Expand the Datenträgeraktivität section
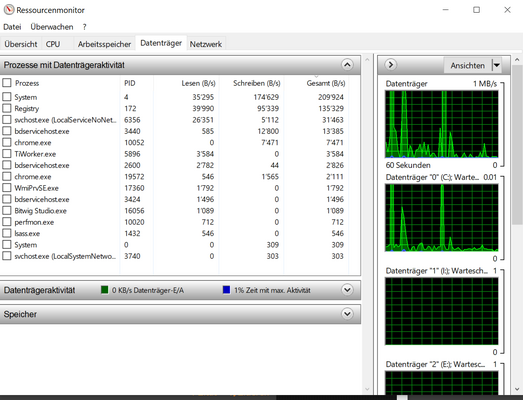523x400 pixels. [347, 290]
